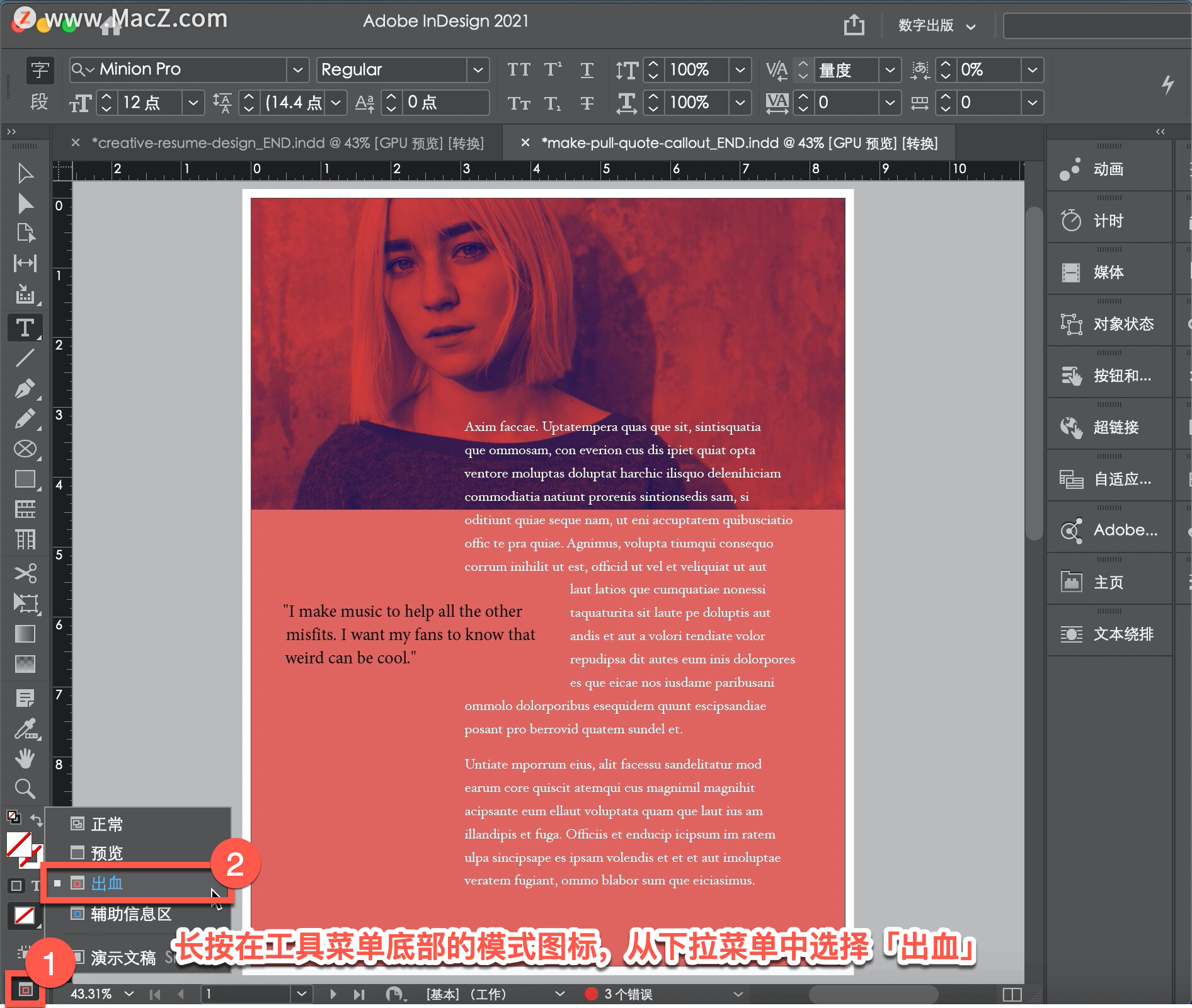
Task: Select the Line tool
Action: pos(25,358)
